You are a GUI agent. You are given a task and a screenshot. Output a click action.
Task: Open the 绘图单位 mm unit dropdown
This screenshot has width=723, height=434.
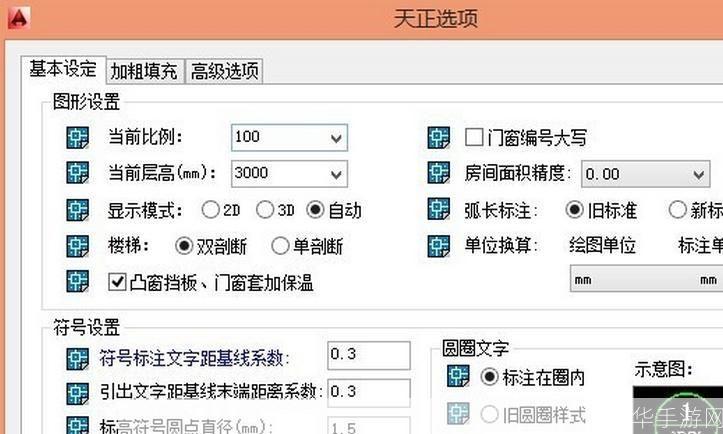click(646, 279)
